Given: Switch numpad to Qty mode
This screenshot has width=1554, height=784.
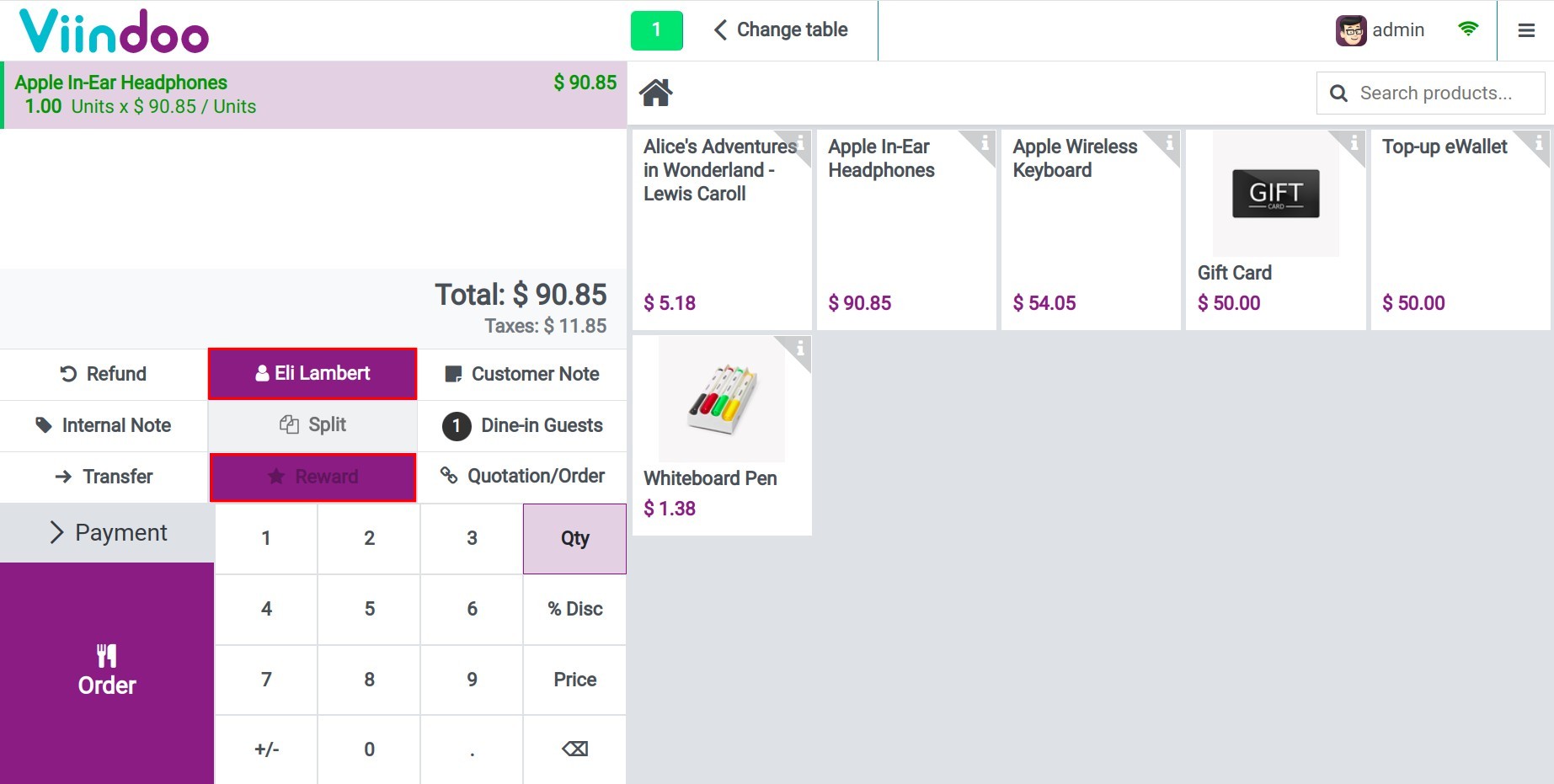Looking at the screenshot, I should click(575, 539).
